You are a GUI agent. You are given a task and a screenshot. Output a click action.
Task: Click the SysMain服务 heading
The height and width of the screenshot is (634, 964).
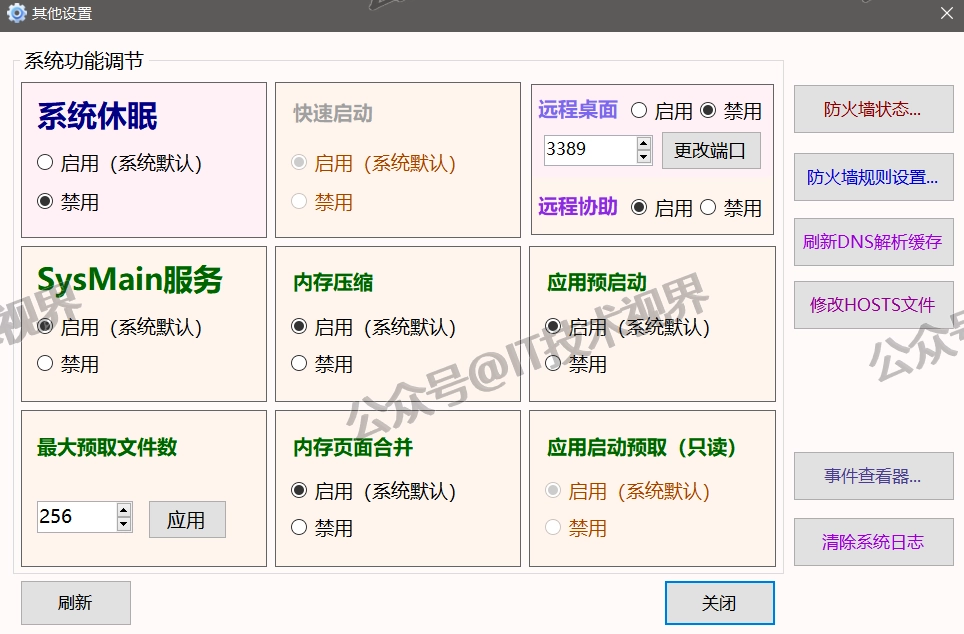pos(129,280)
